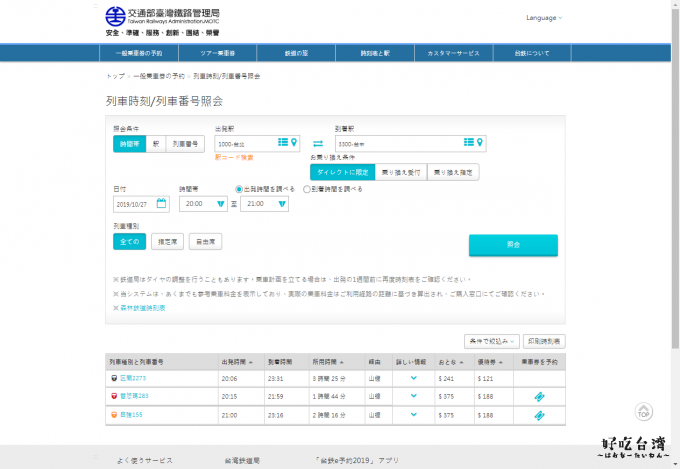Click the 2019/10/27 date field
680x469 pixels.
pos(135,204)
